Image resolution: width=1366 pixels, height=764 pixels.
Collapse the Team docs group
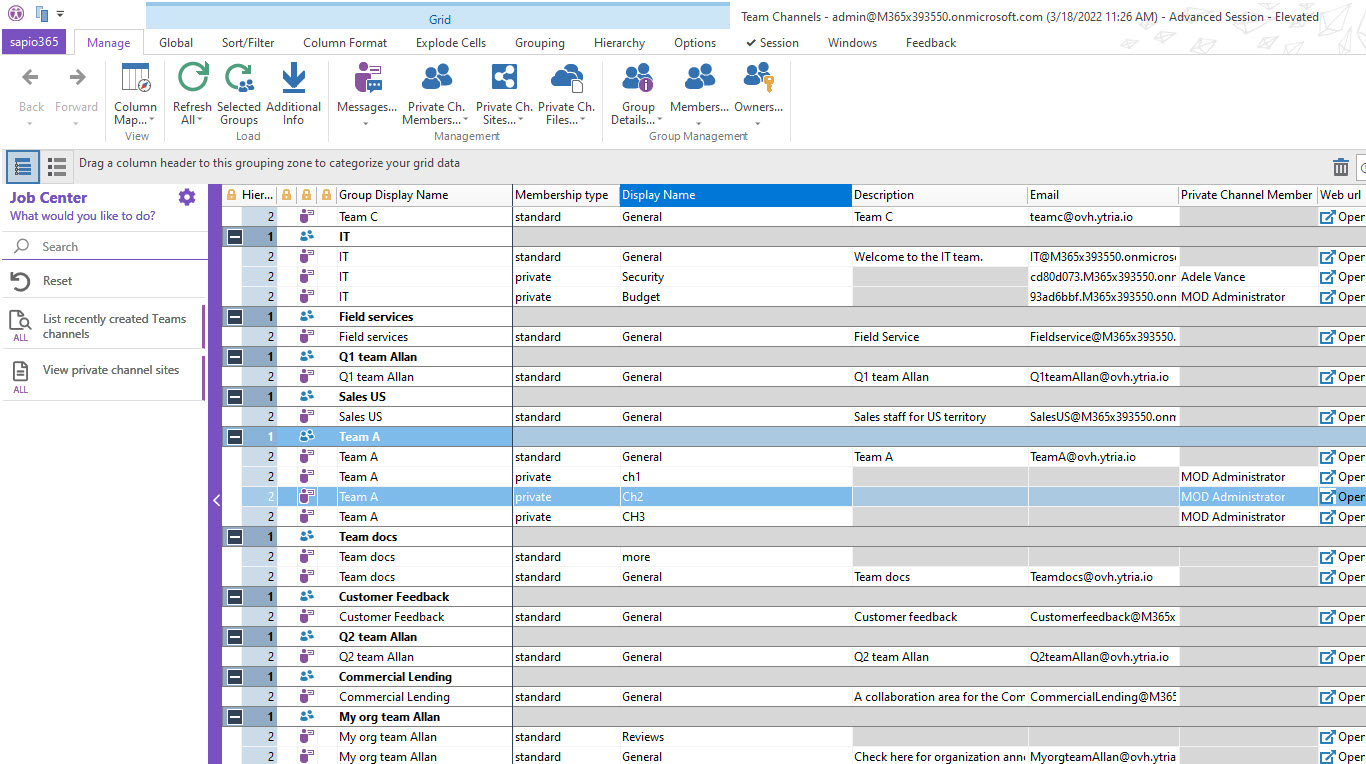point(234,537)
